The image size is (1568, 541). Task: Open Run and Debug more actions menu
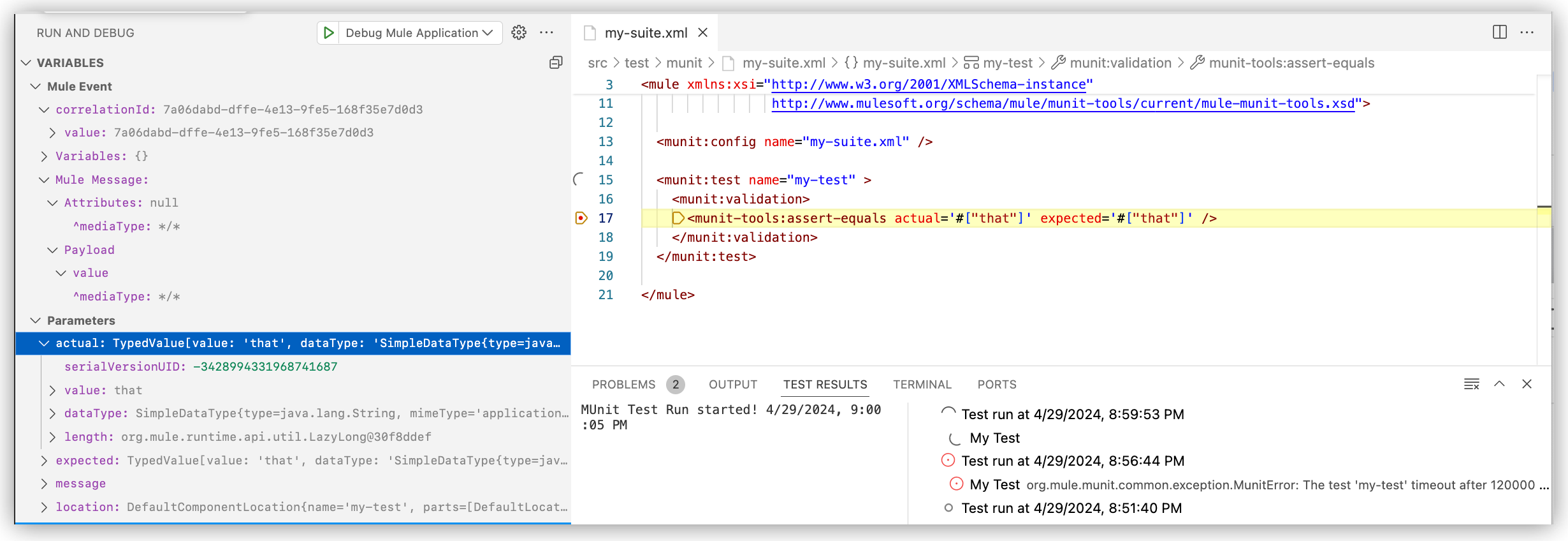pyautogui.click(x=546, y=33)
